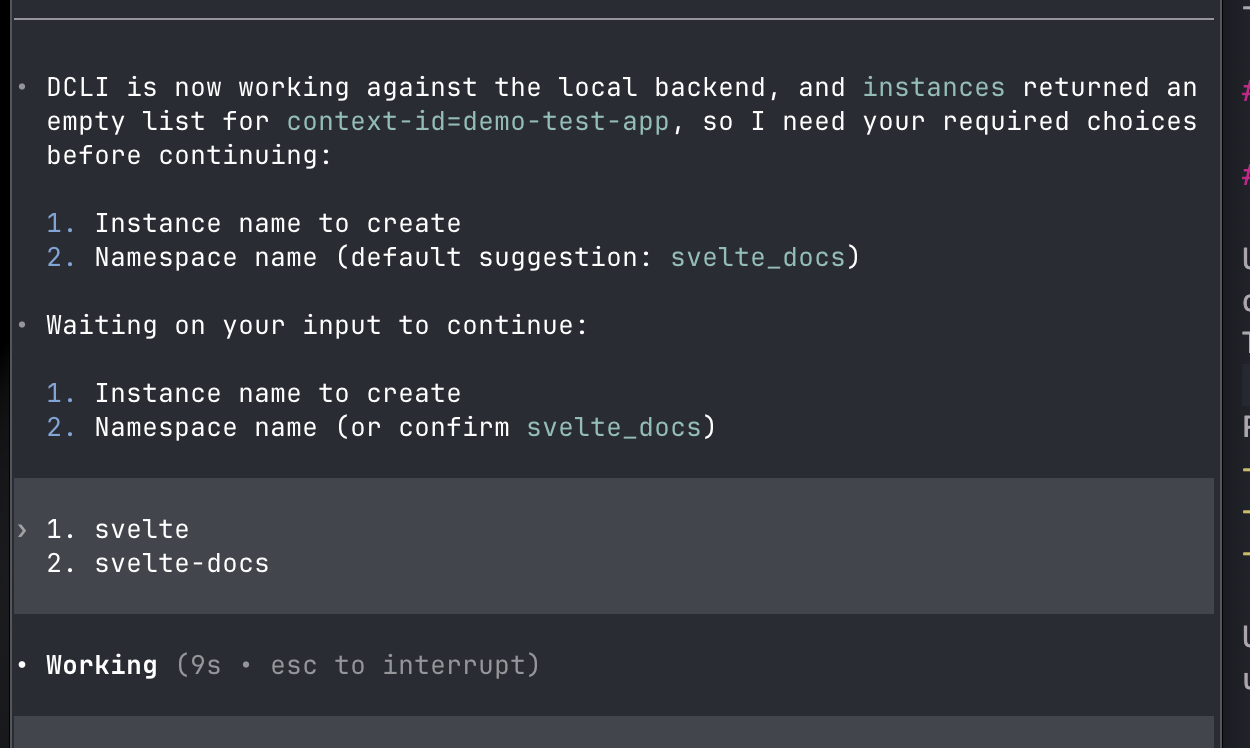Select the svelte entry in input box
Screen dimensions: 1250x748
tap(141, 529)
